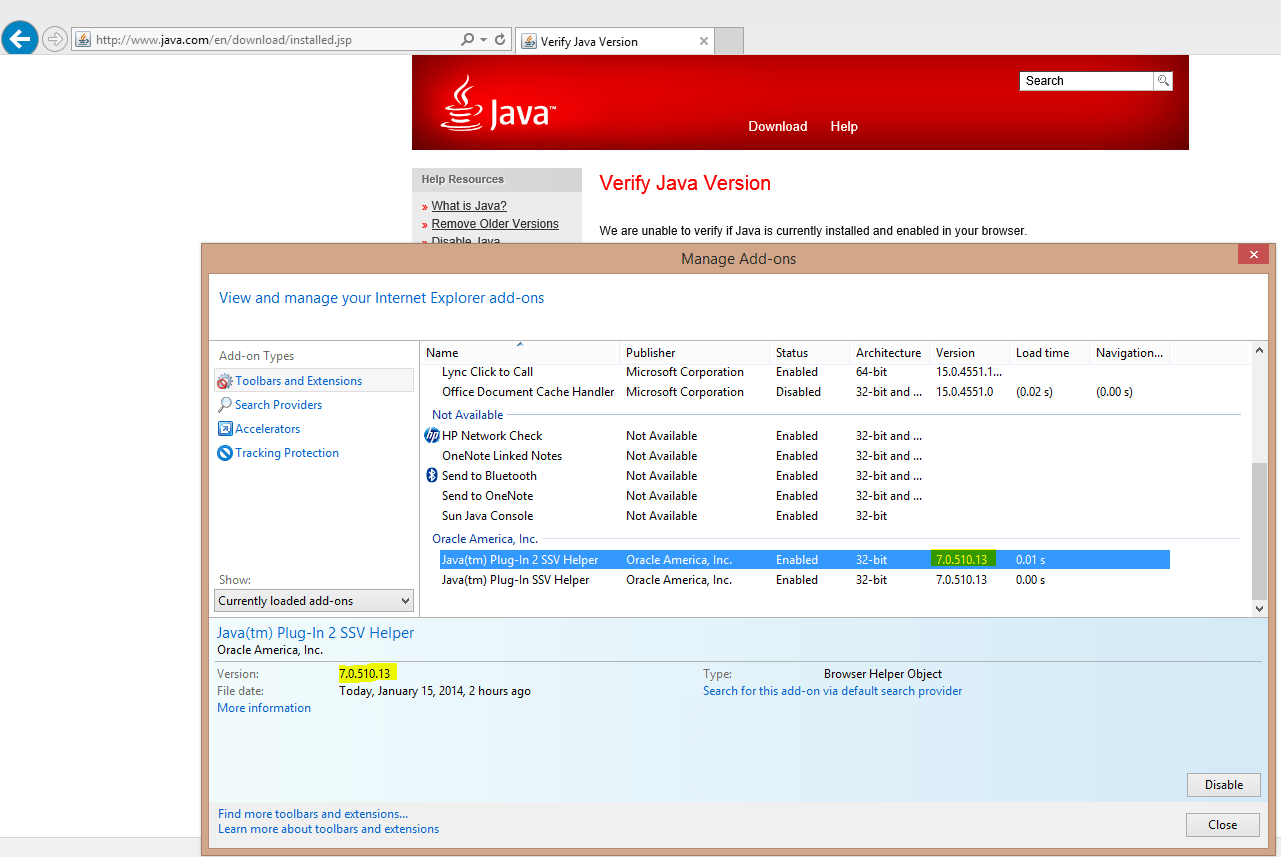Click the add-ons list scroll down arrow
1281x857 pixels.
tap(1258, 608)
